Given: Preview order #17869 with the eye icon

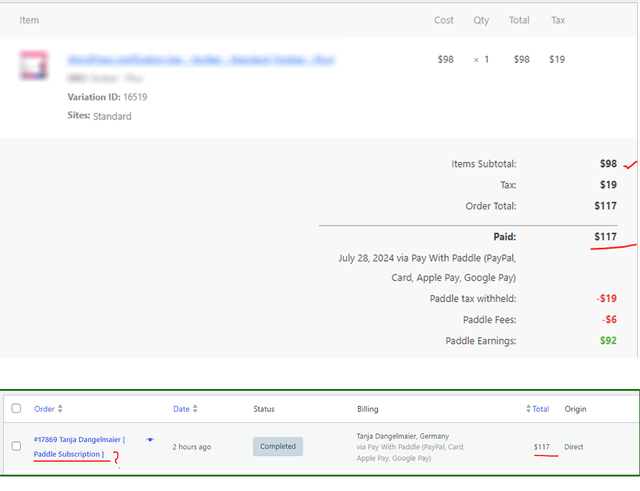Looking at the screenshot, I should tap(150, 440).
